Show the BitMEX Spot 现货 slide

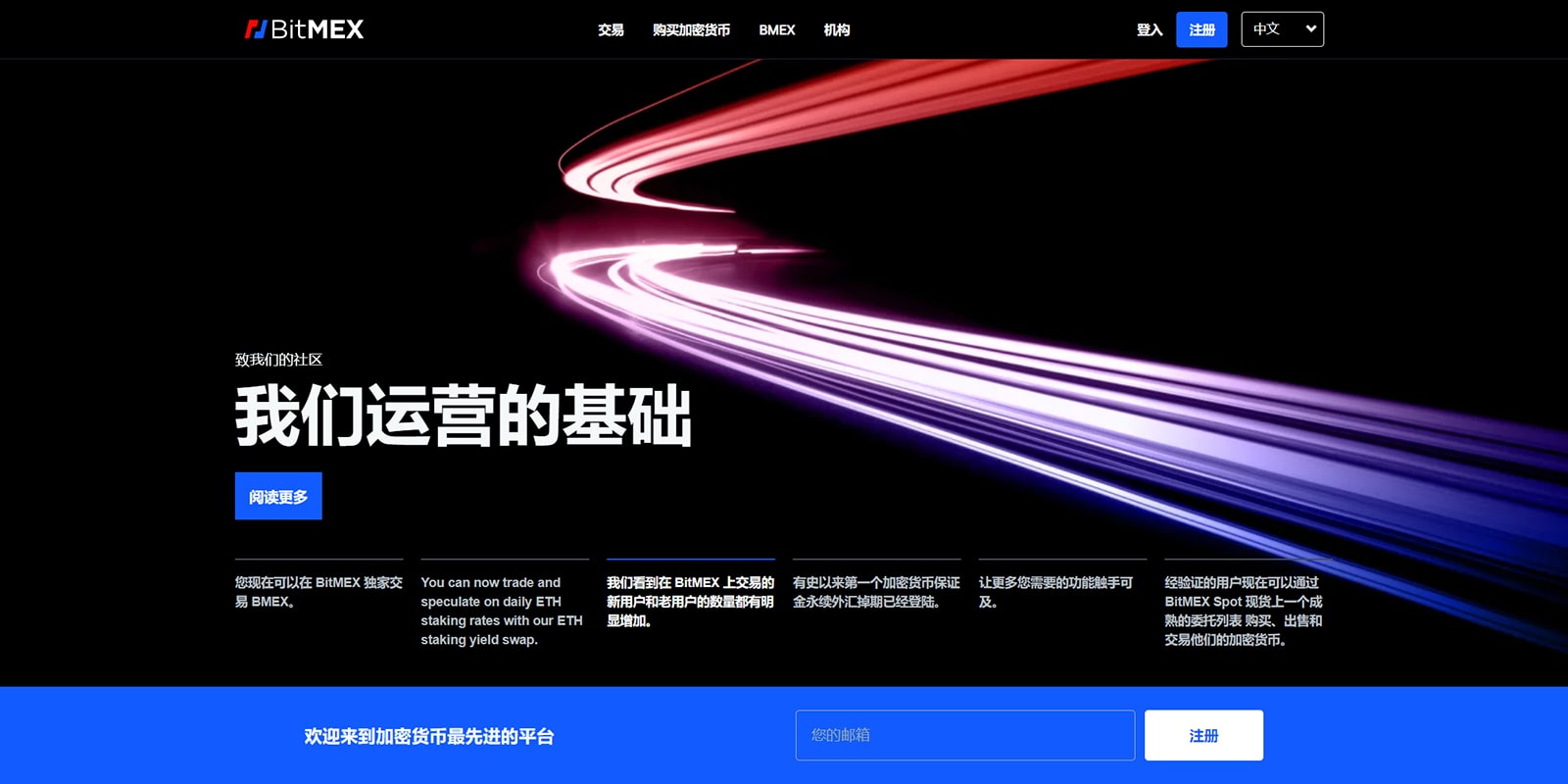[x=1243, y=611]
